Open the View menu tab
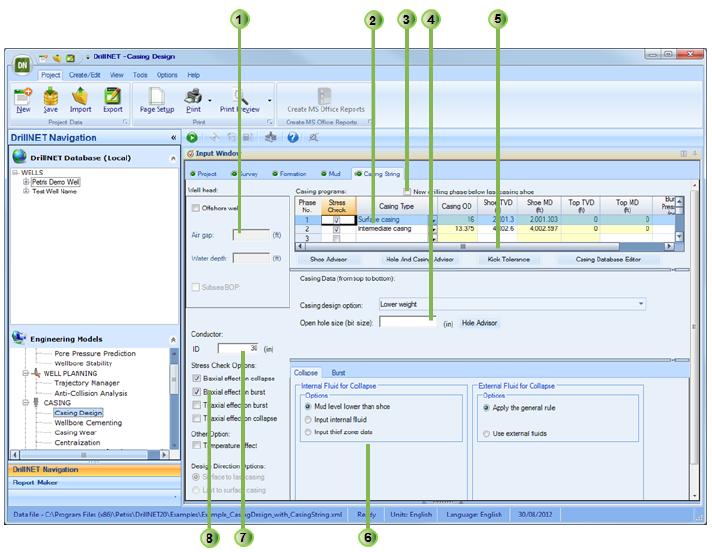 (117, 75)
